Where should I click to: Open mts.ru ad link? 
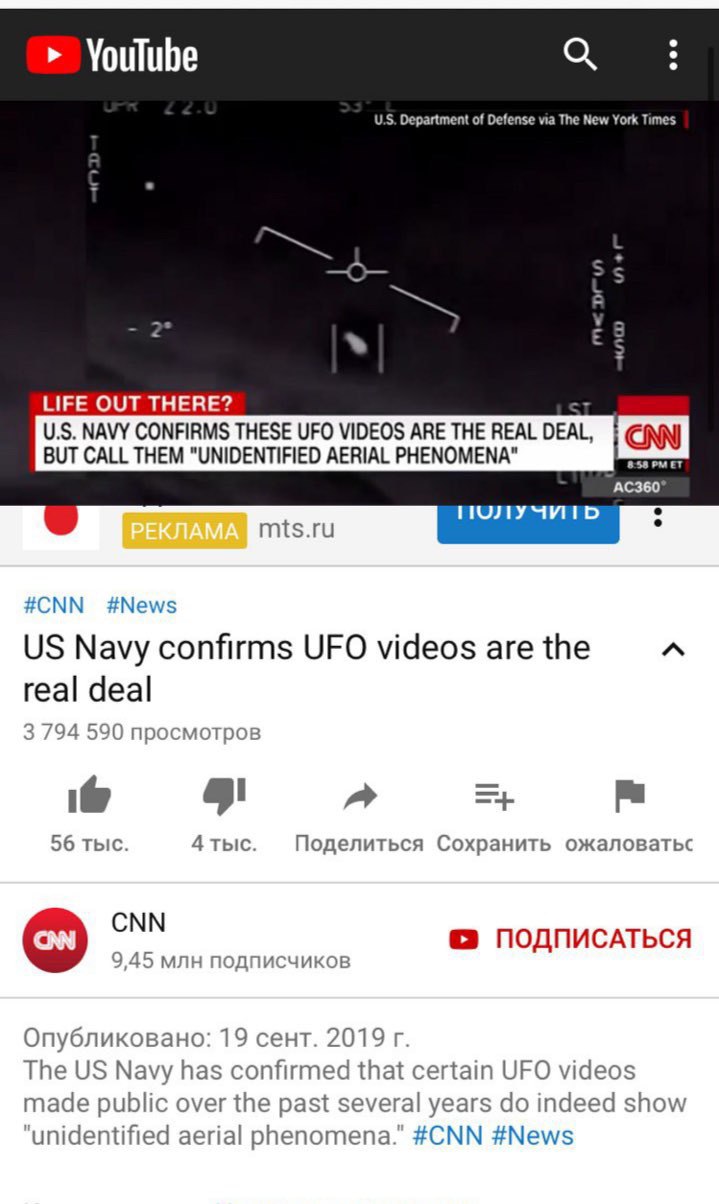coord(297,528)
